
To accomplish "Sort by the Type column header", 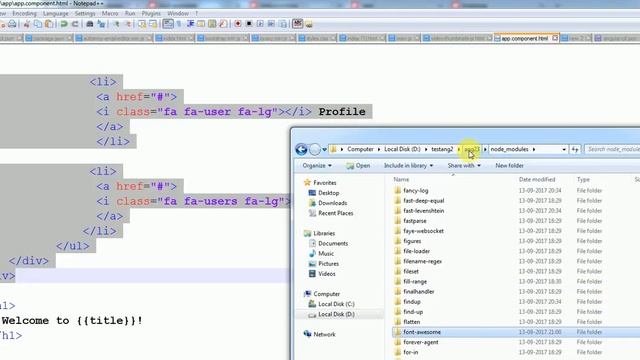I will coord(583,180).
